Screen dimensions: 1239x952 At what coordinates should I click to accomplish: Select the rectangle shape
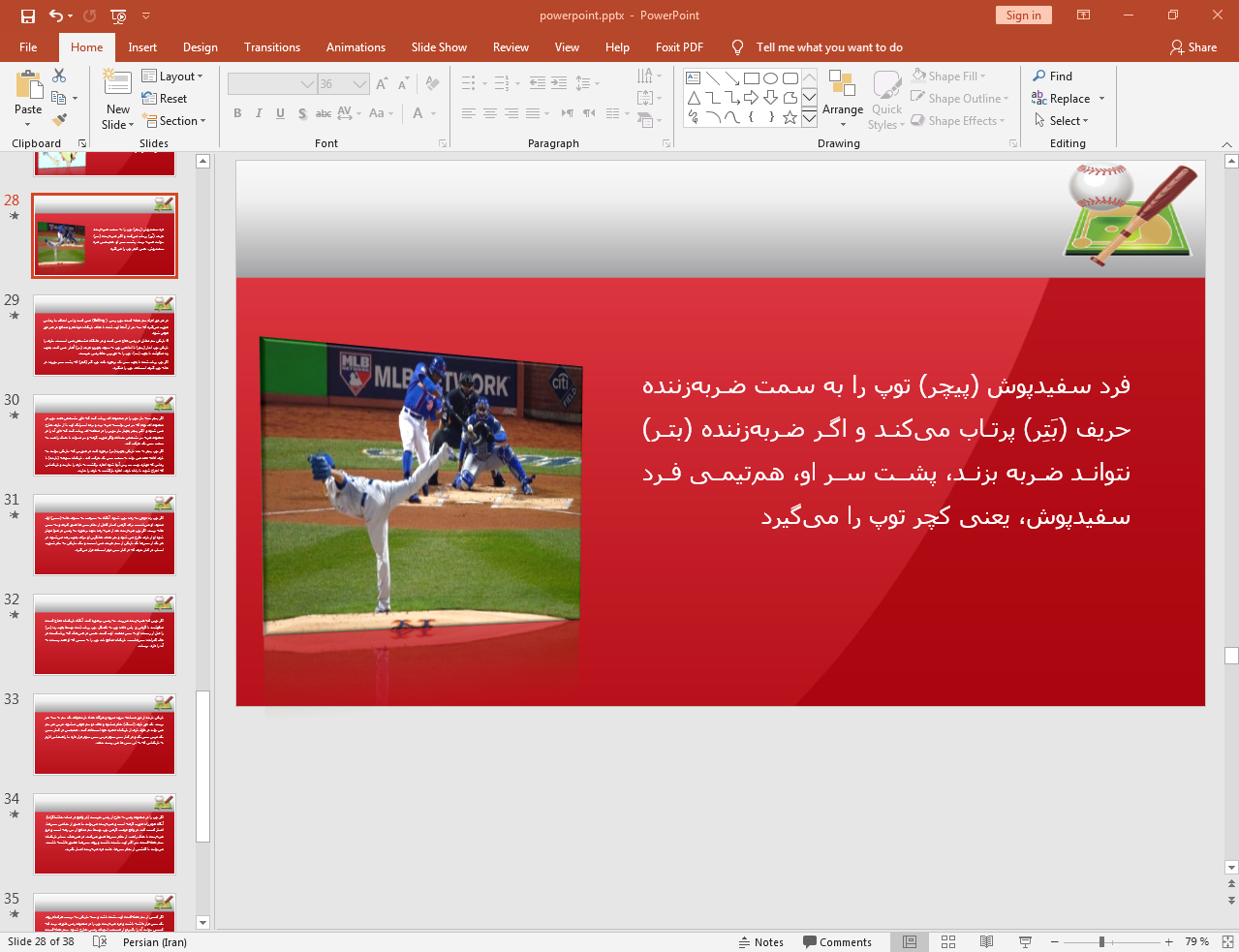pyautogui.click(x=752, y=78)
